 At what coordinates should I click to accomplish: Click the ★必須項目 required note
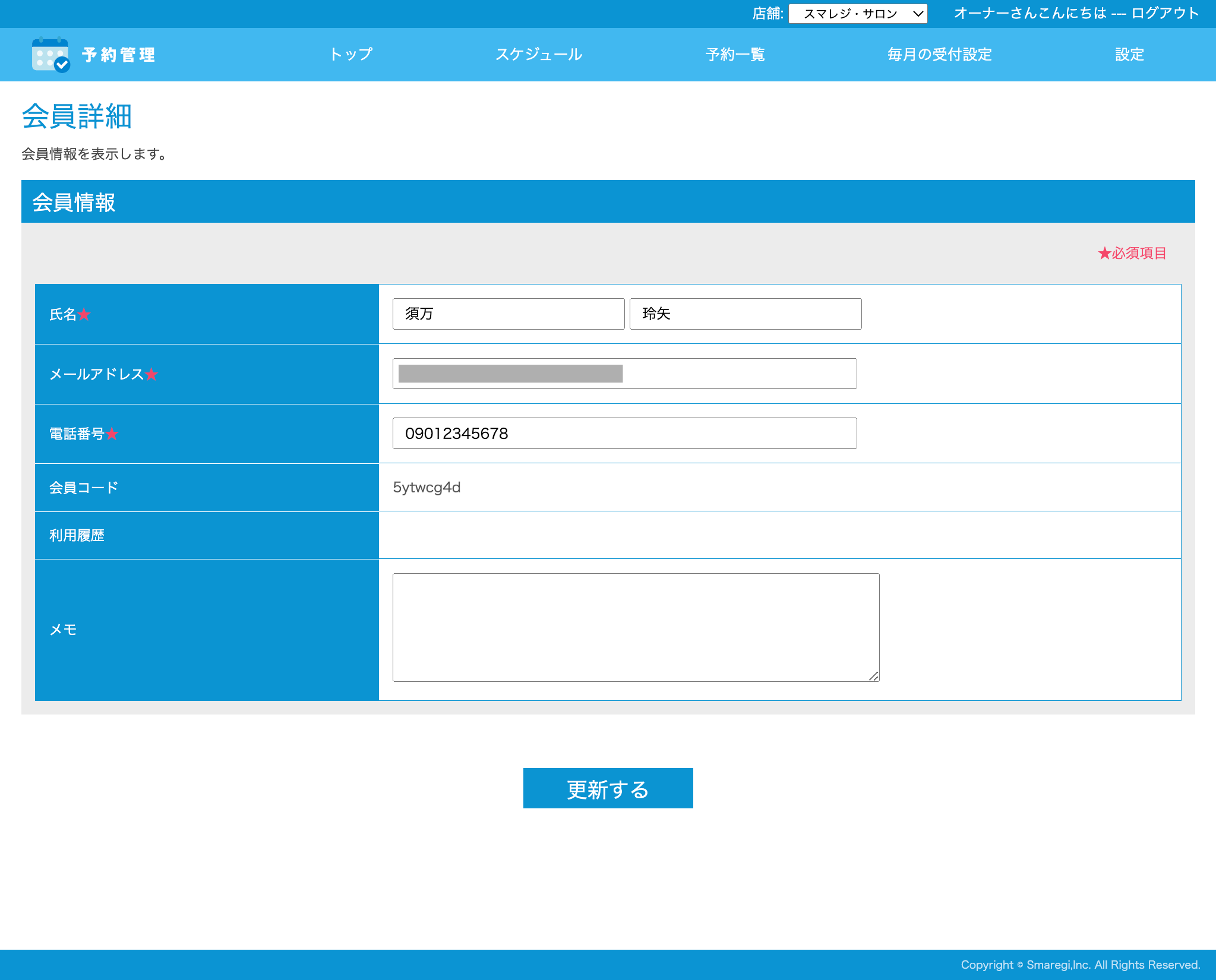click(1132, 254)
